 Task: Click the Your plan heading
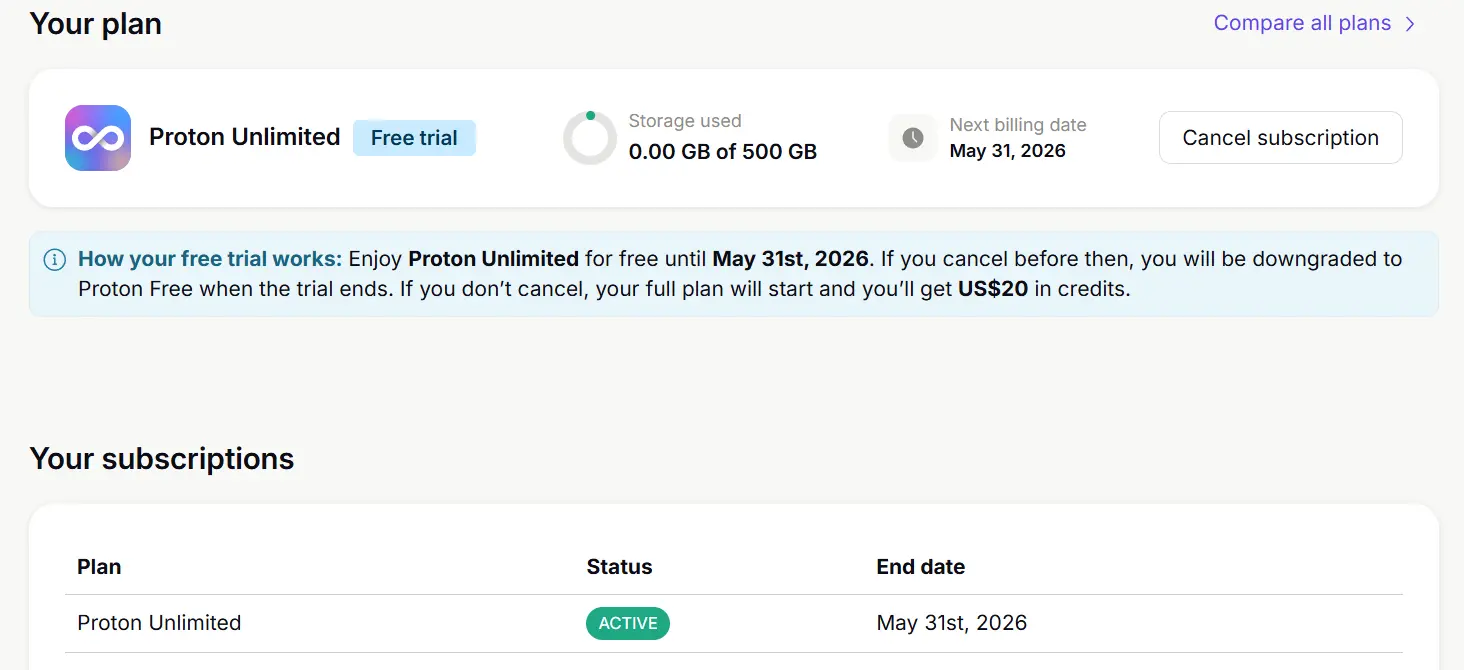click(96, 24)
